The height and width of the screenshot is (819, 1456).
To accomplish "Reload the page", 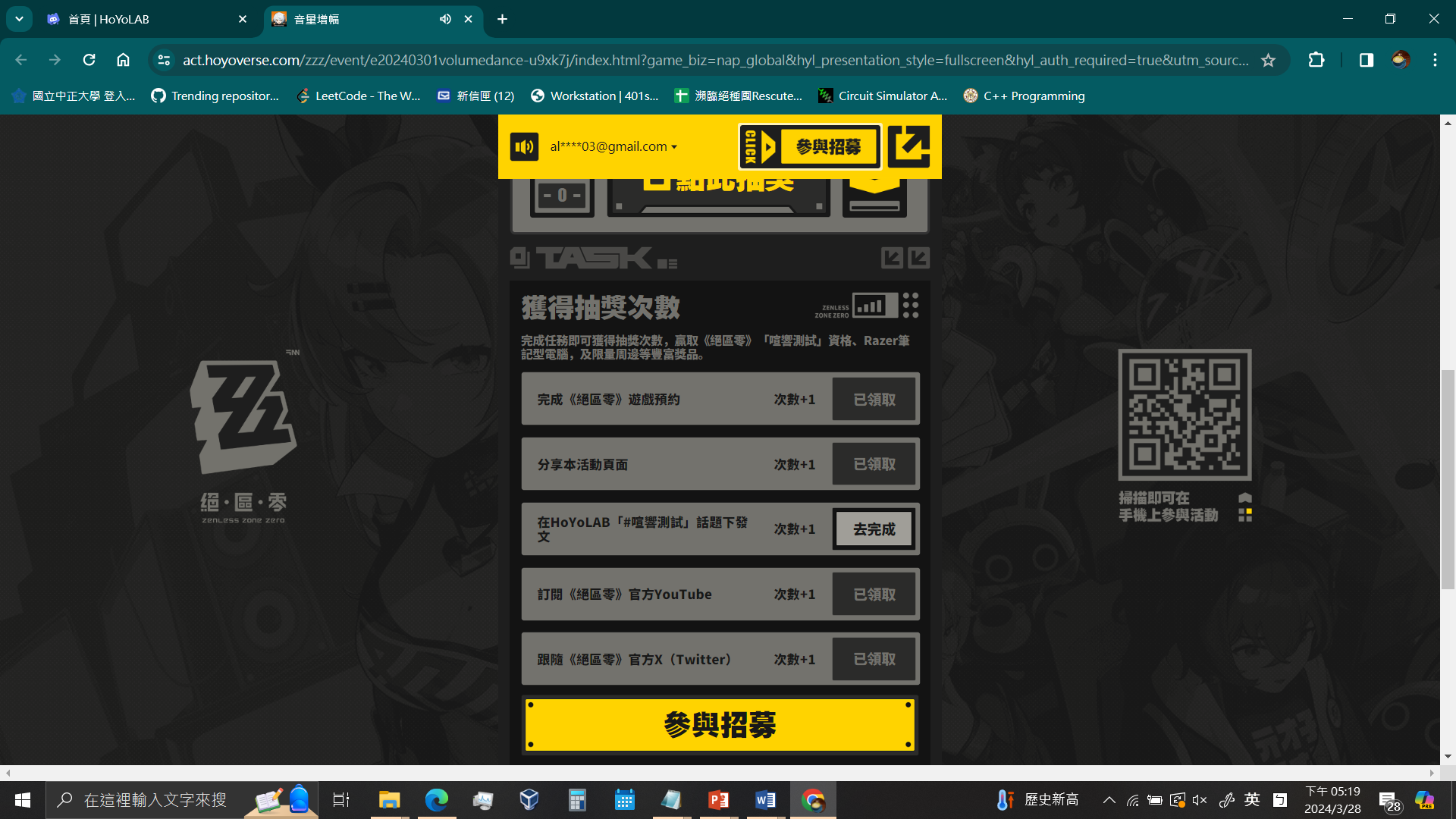I will tap(89, 60).
